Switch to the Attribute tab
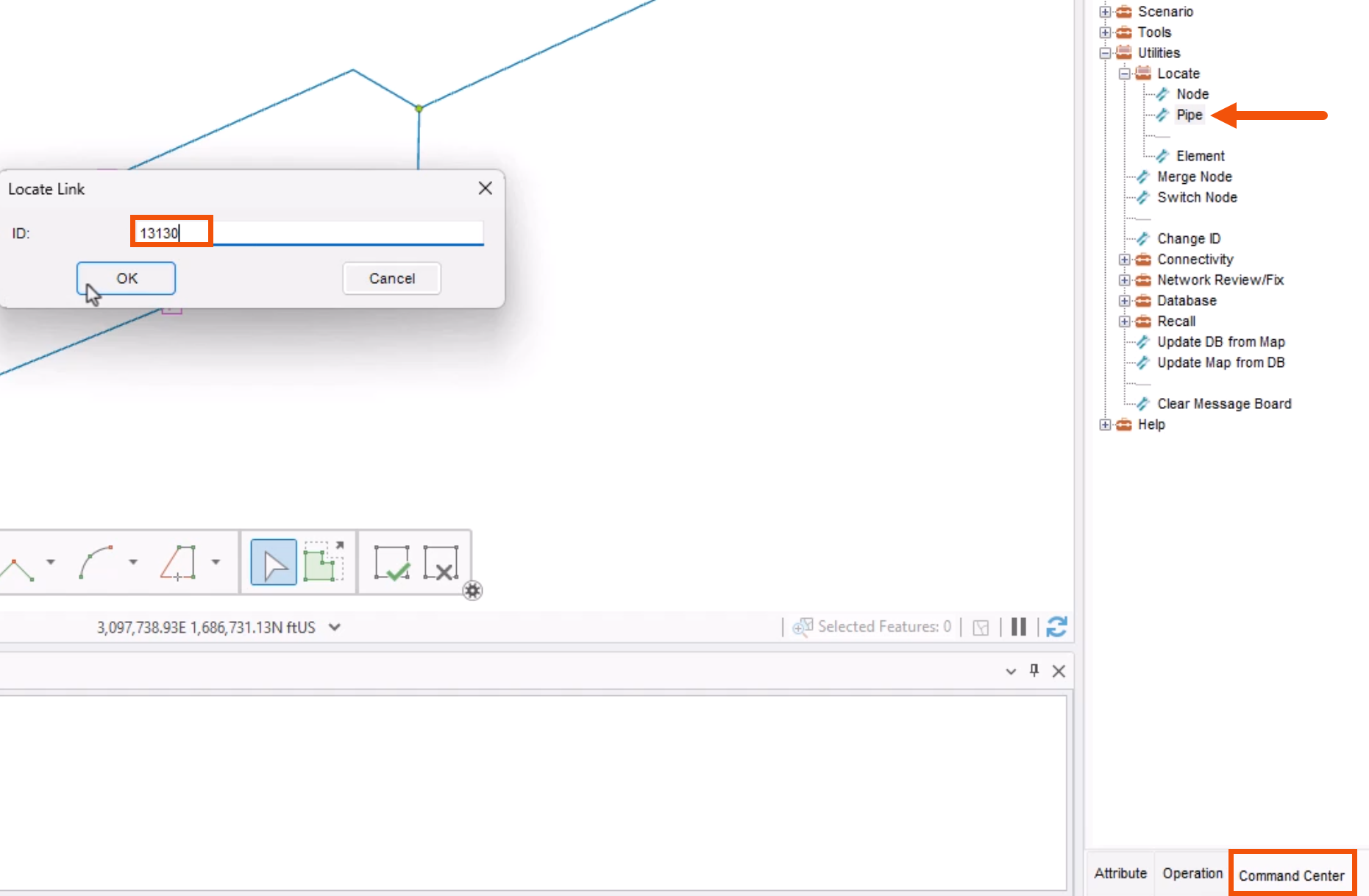The image size is (1369, 896). [x=1120, y=873]
